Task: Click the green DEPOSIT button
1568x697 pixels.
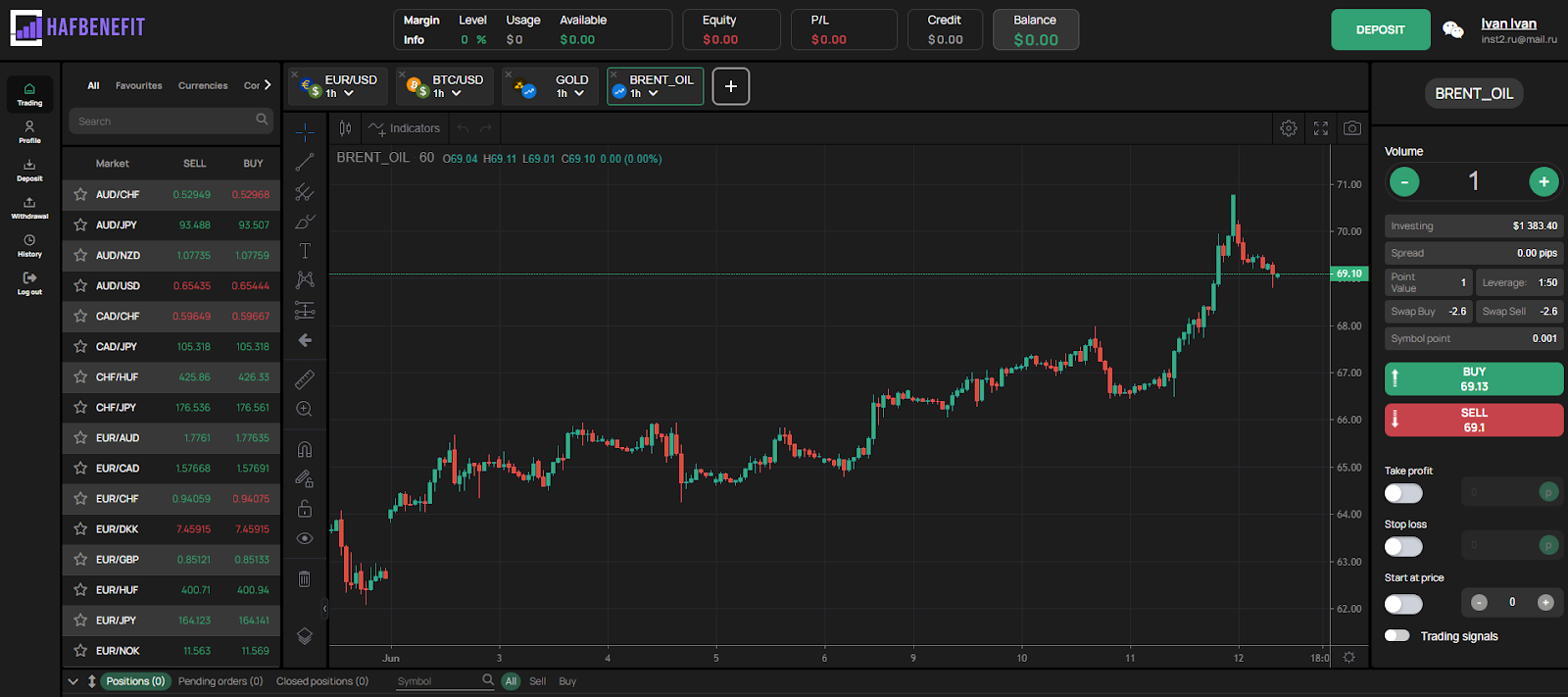Action: (1380, 30)
